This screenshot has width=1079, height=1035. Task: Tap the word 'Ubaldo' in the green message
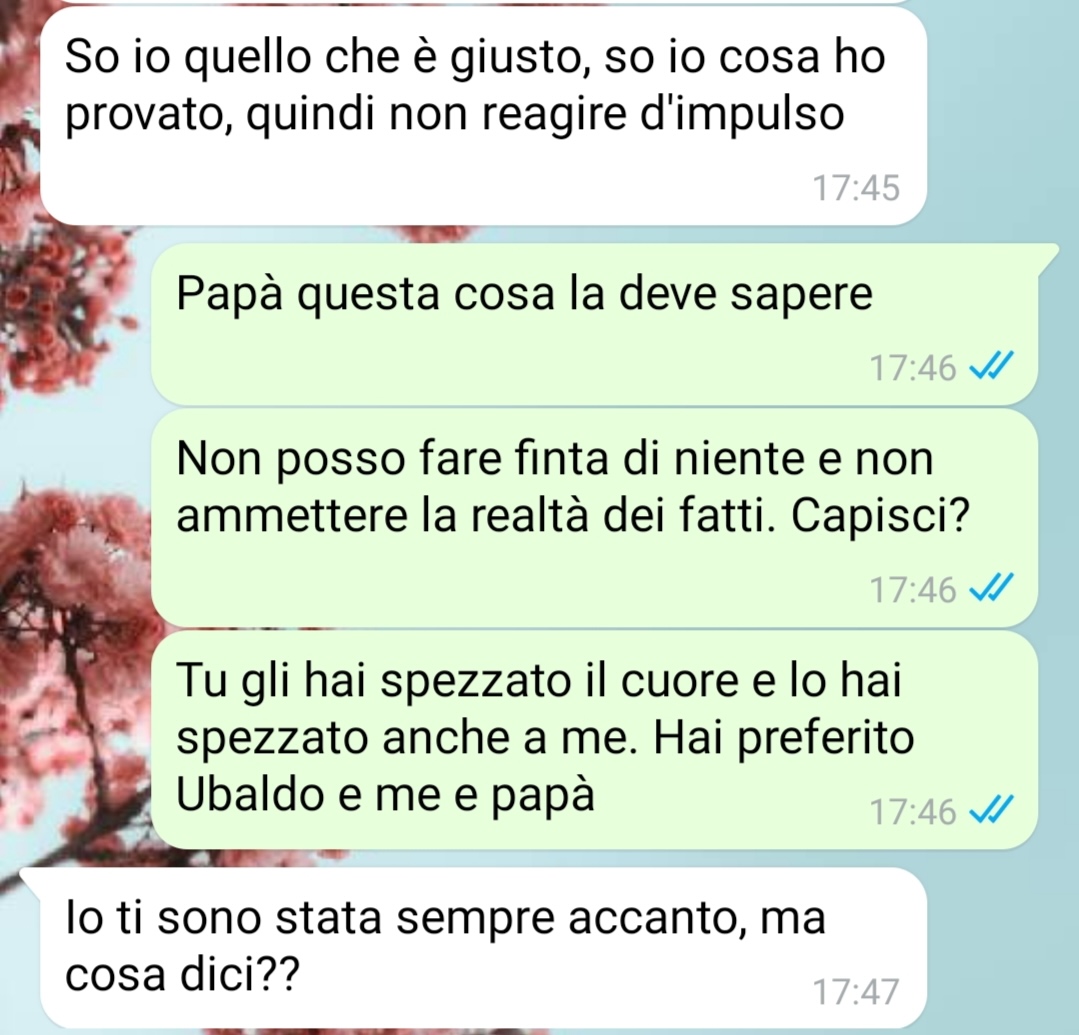[x=250, y=794]
